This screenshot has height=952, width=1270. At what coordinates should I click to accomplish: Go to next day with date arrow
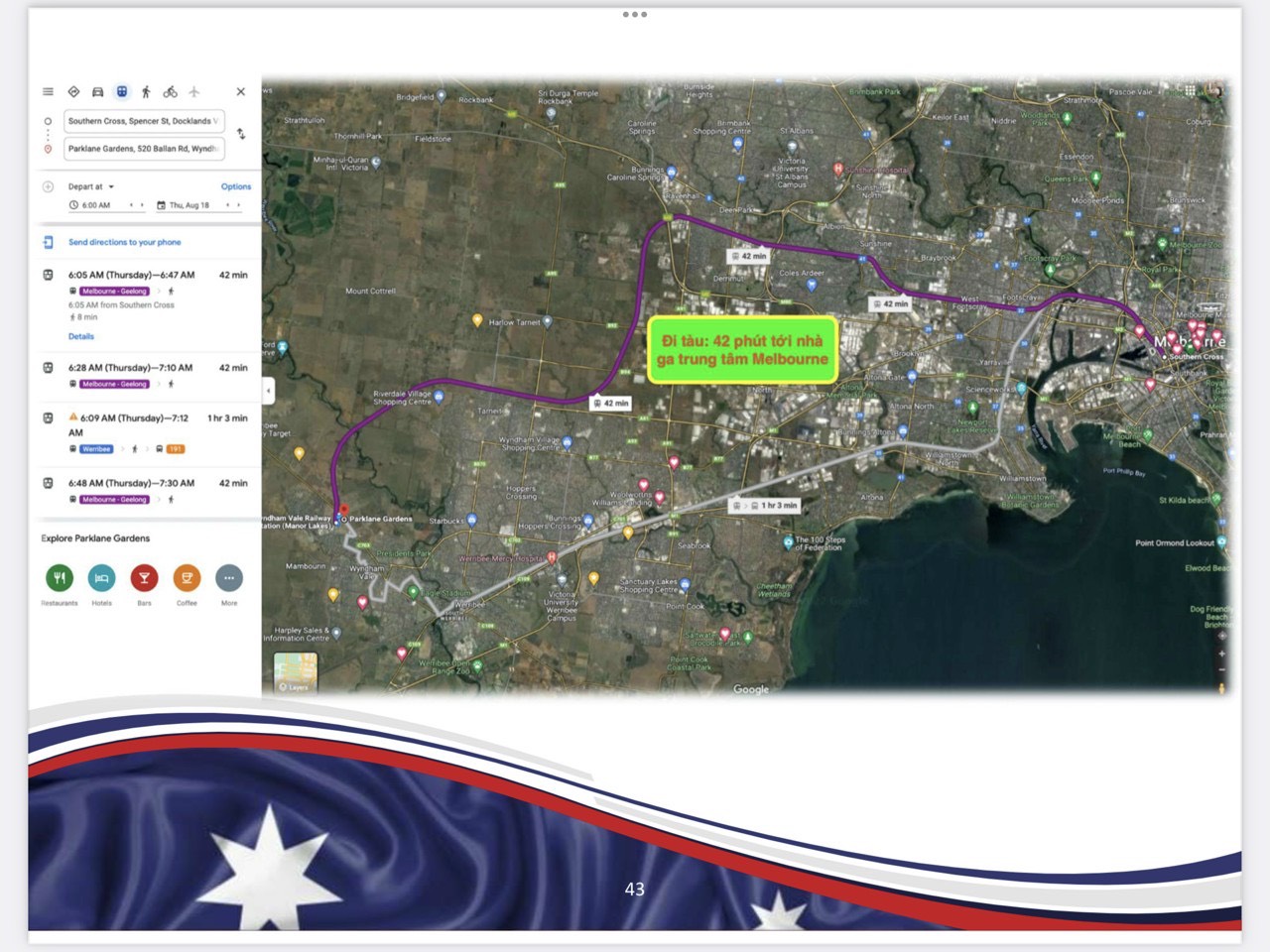tap(238, 205)
